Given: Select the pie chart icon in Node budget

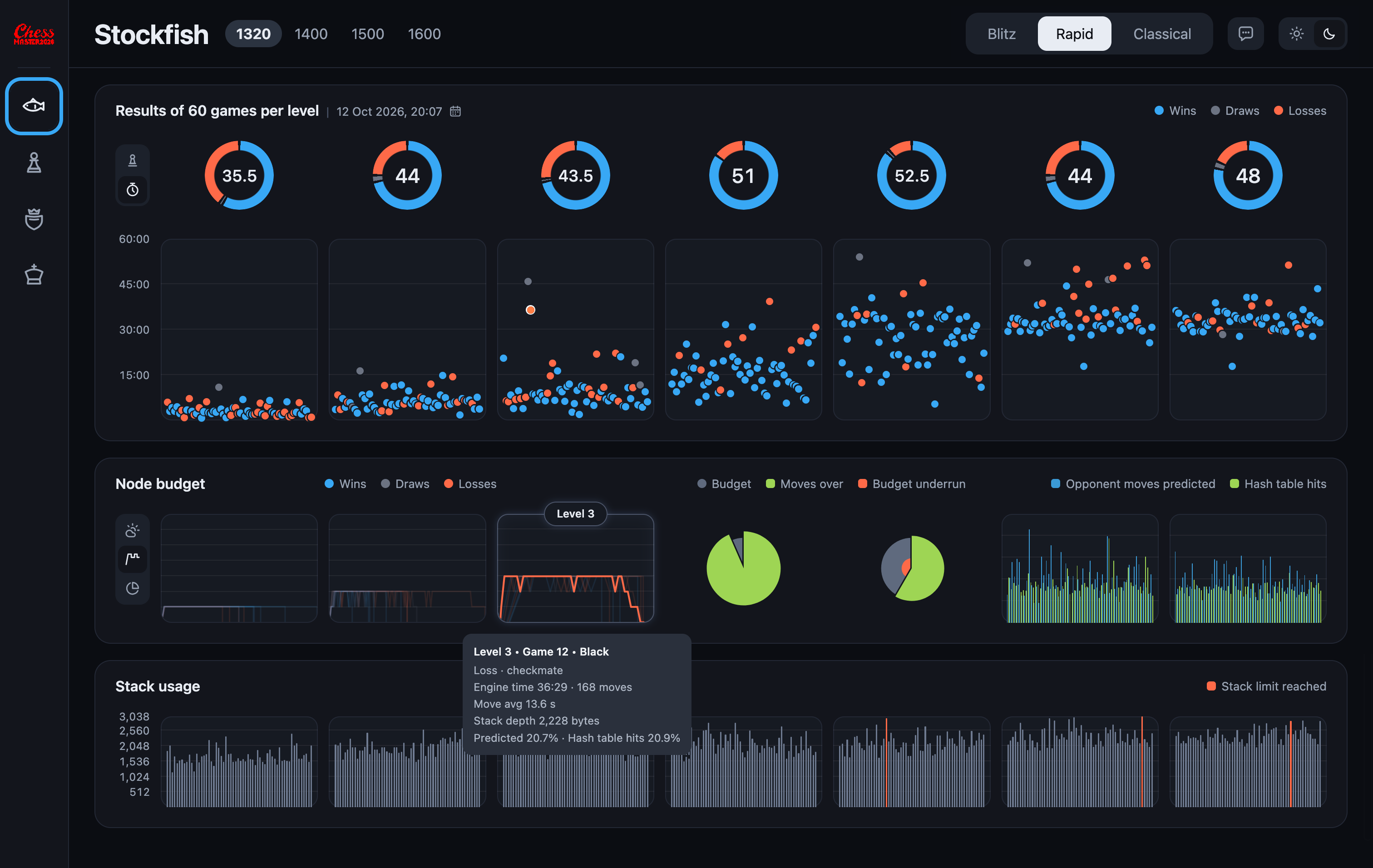Looking at the screenshot, I should click(132, 587).
